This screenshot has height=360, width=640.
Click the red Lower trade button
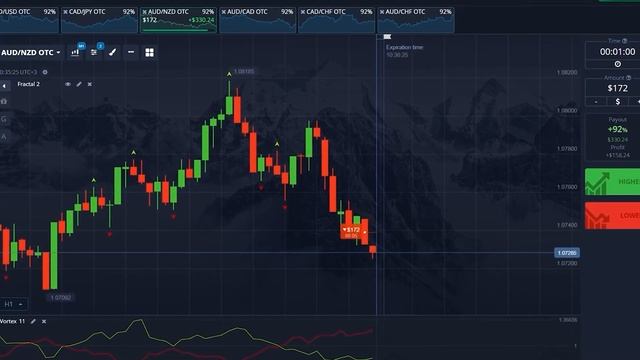click(613, 216)
